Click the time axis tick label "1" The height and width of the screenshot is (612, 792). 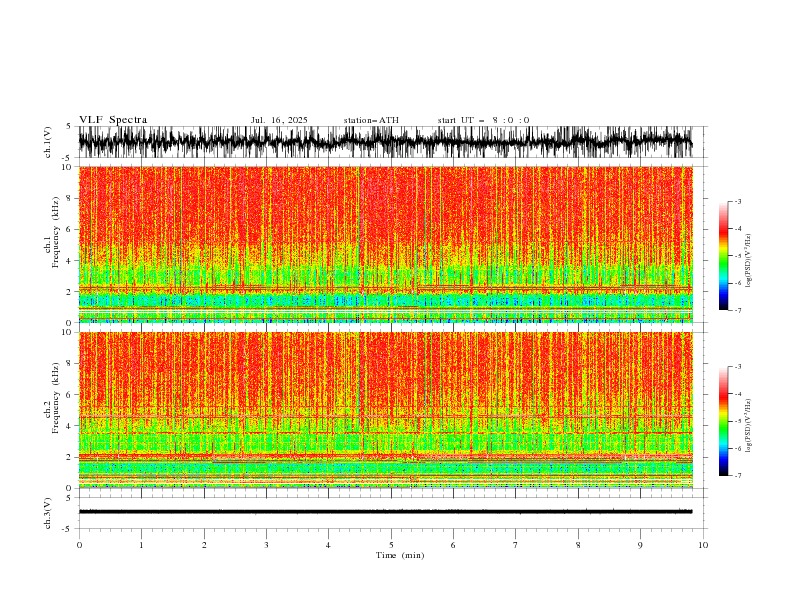point(141,545)
